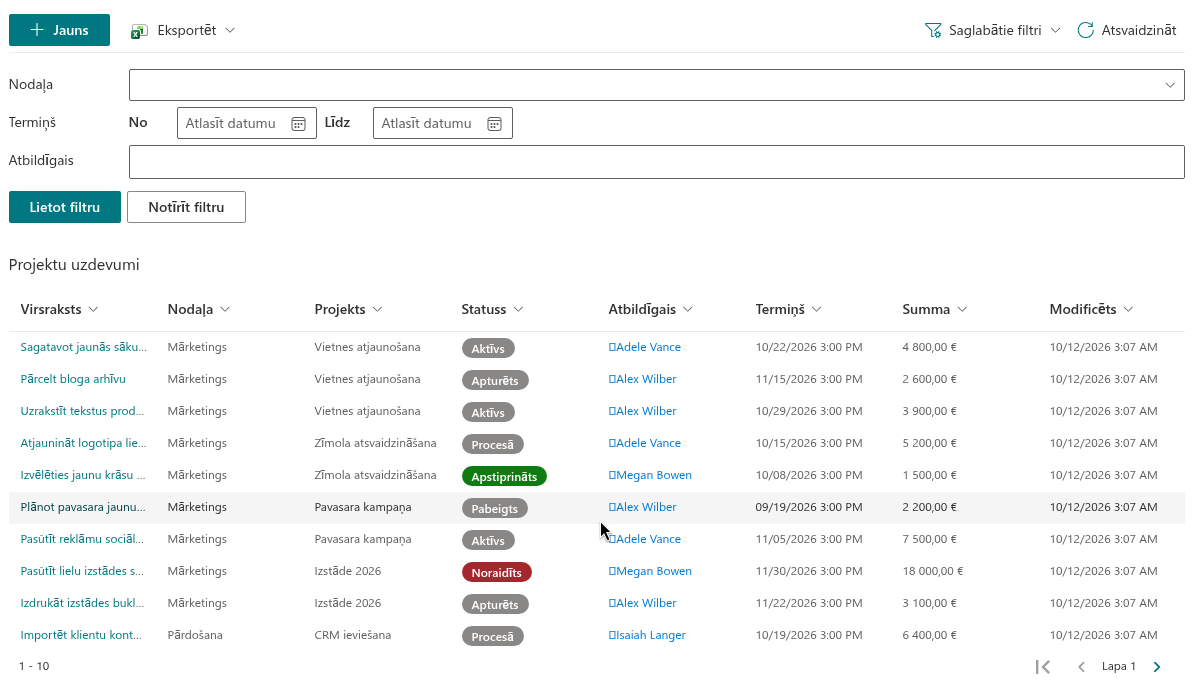Click the refresh icon next to Atsvaidzināt
Image resolution: width=1200 pixels, height=680 pixels.
click(x=1085, y=30)
